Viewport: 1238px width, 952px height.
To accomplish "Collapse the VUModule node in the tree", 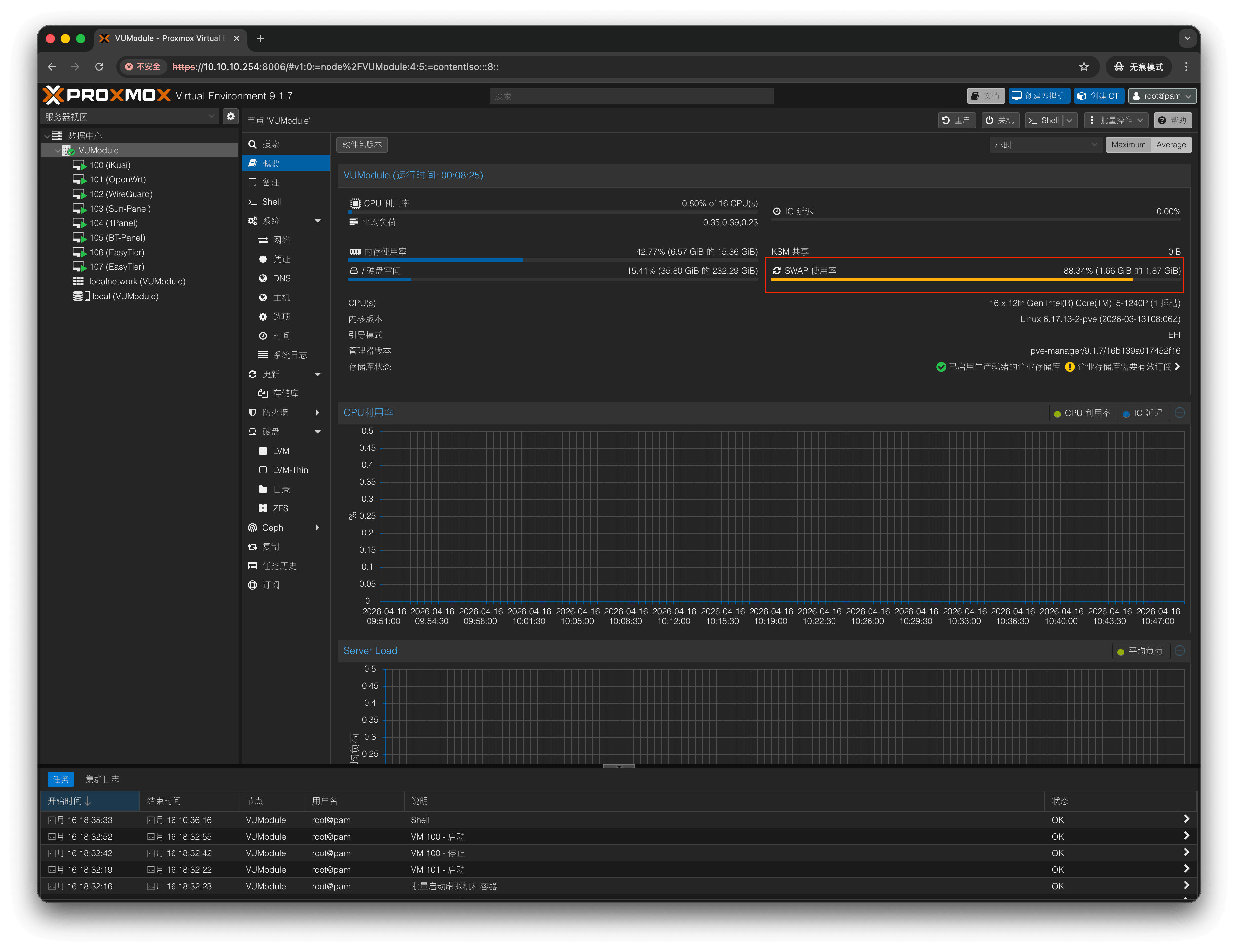I will click(x=57, y=151).
